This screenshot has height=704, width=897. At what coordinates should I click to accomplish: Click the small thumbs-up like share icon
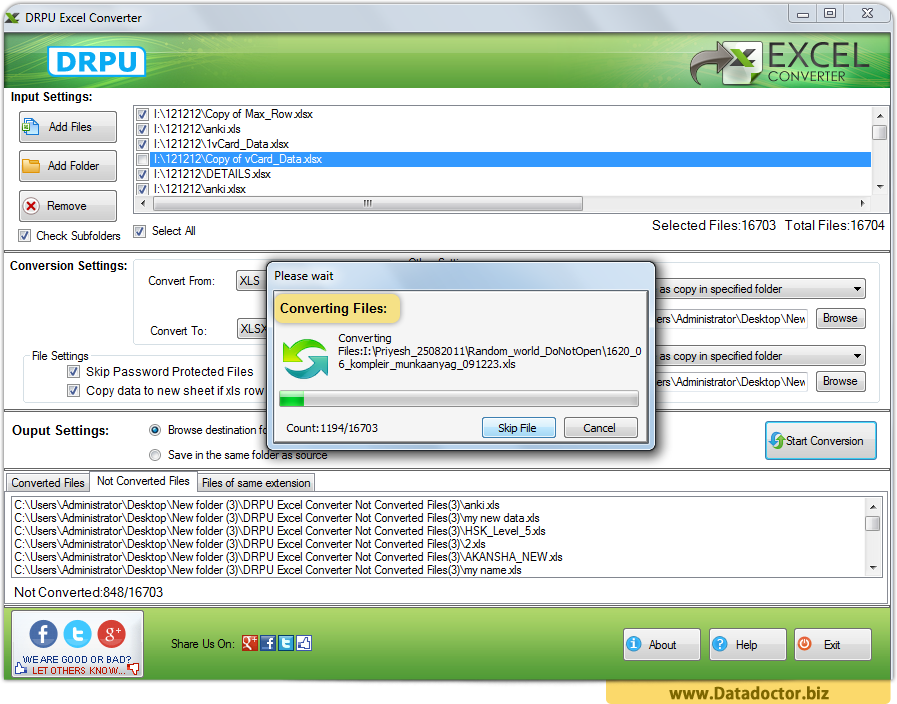point(304,643)
